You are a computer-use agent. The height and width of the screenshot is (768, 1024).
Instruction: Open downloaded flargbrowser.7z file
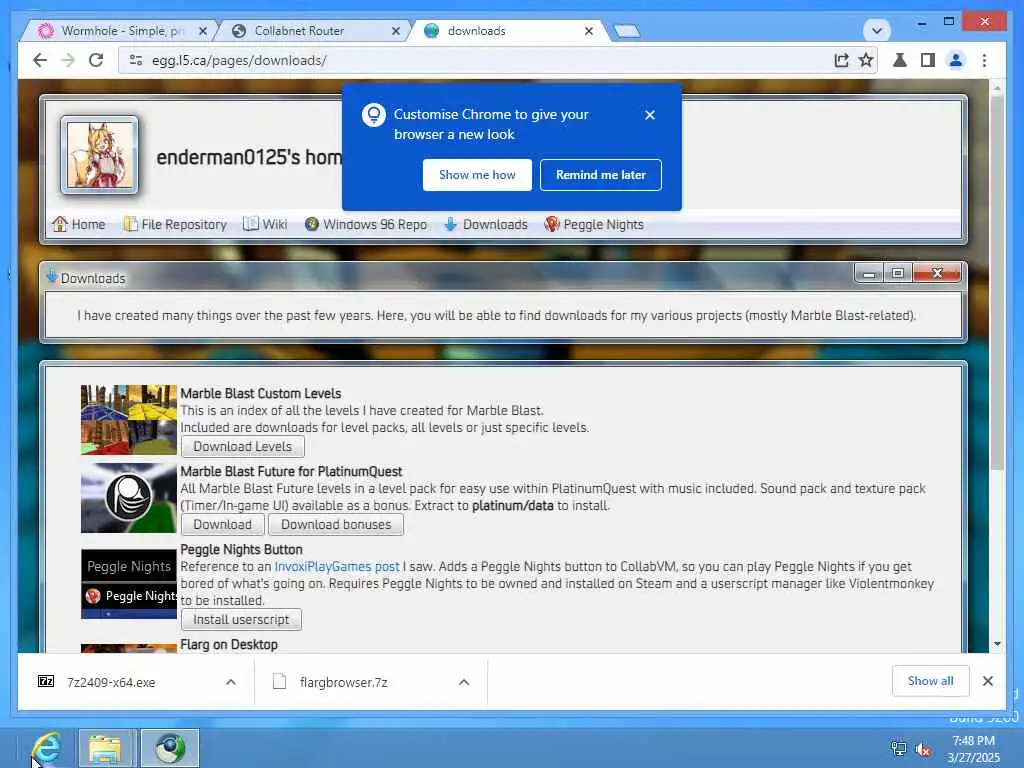pos(344,682)
